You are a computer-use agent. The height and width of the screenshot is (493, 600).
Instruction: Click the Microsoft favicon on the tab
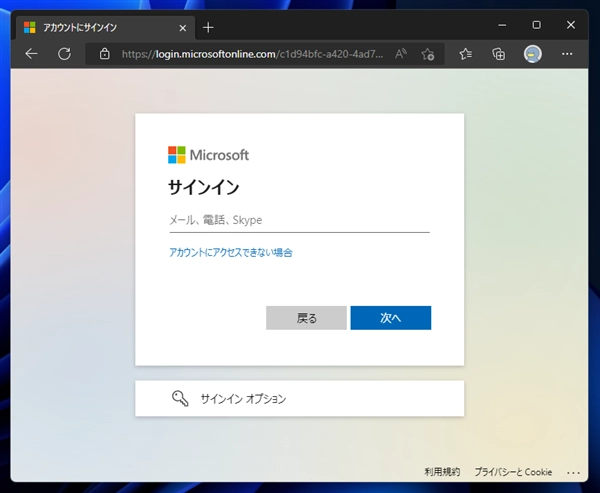point(29,28)
